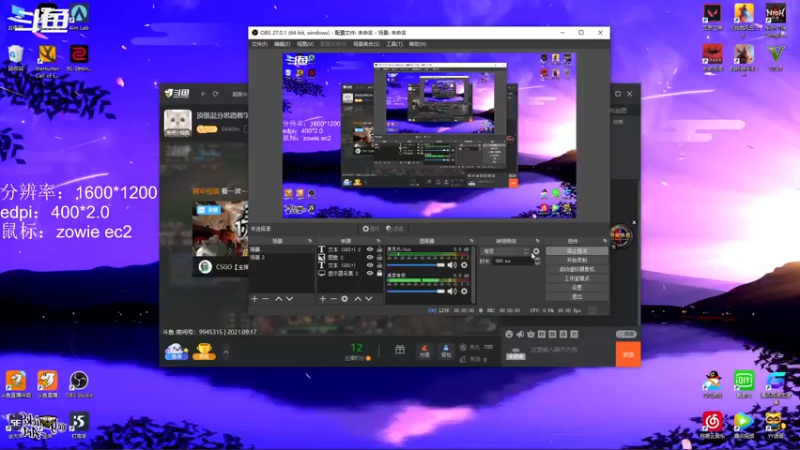Open the emoji picker in Douyu chat

[509, 334]
